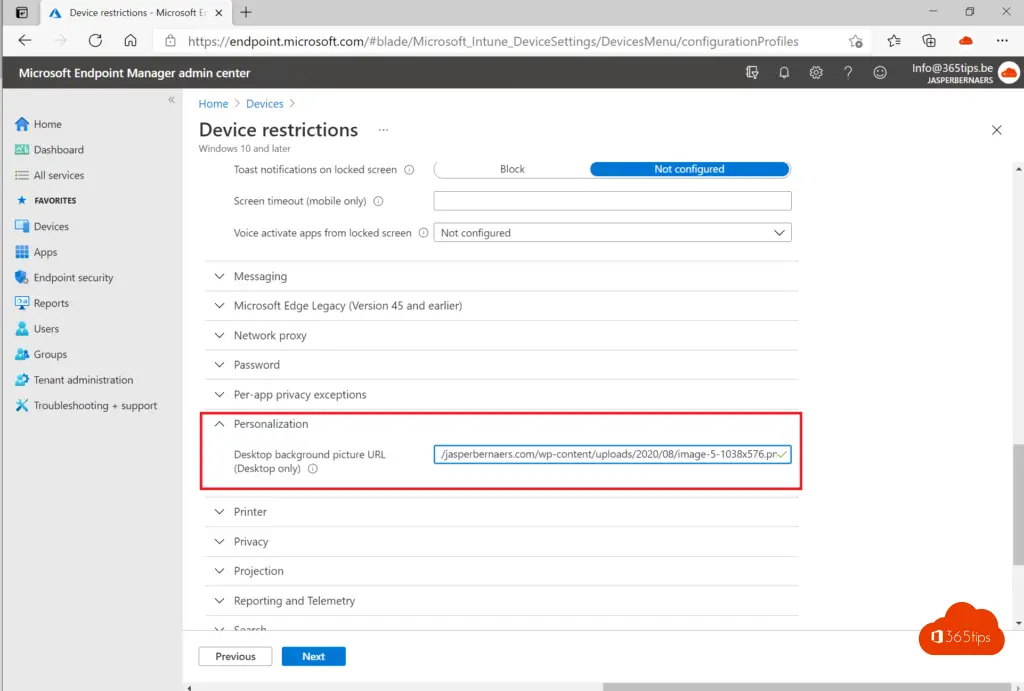This screenshot has width=1024, height=691.
Task: Open the Apps grid icon
Action: 22,251
